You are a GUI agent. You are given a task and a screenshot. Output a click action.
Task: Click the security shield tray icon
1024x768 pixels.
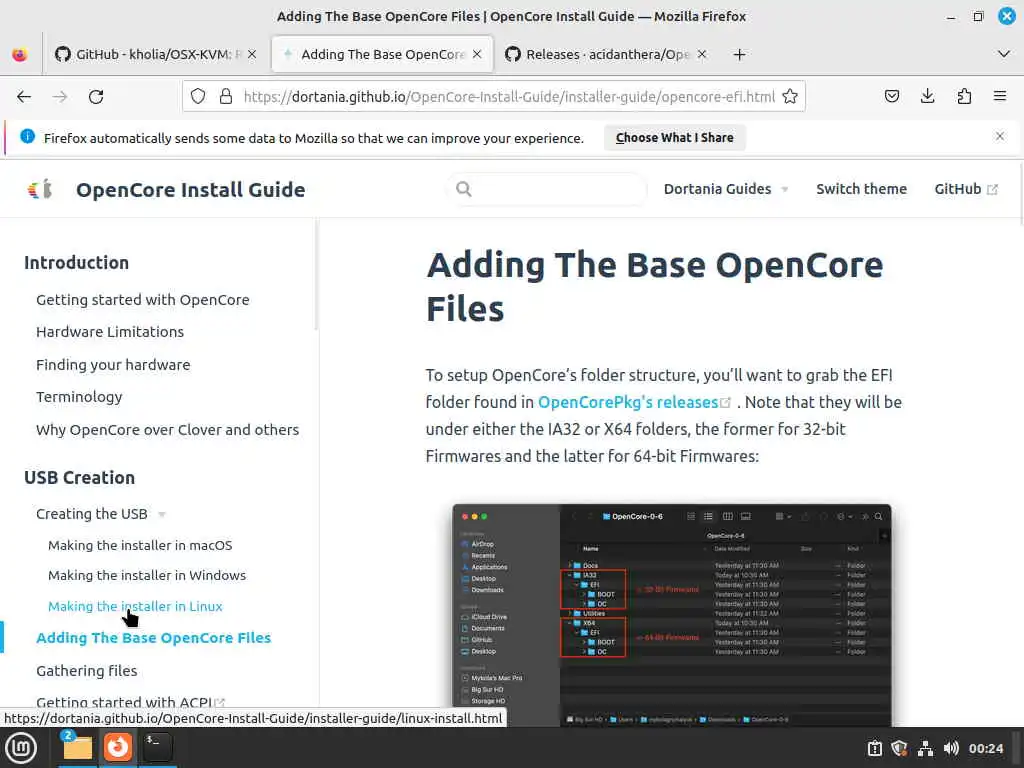click(x=900, y=748)
